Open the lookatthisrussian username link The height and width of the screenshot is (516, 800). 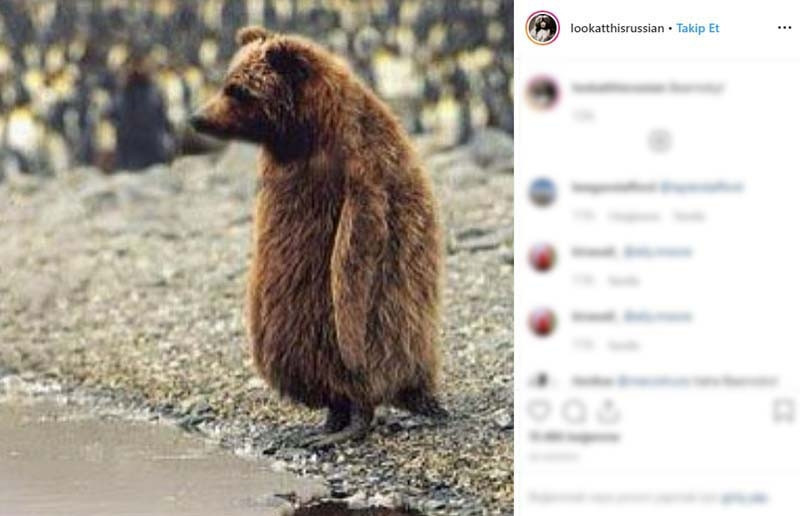[617, 28]
